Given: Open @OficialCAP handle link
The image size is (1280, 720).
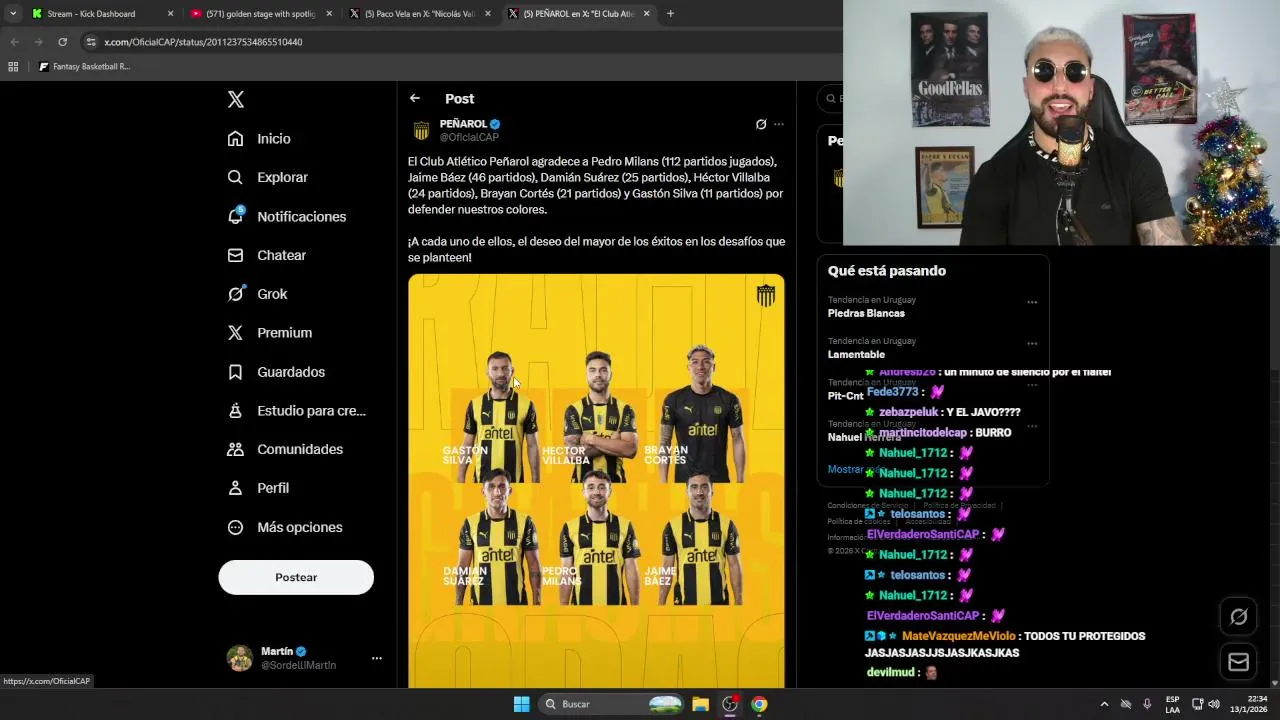Looking at the screenshot, I should point(469,137).
